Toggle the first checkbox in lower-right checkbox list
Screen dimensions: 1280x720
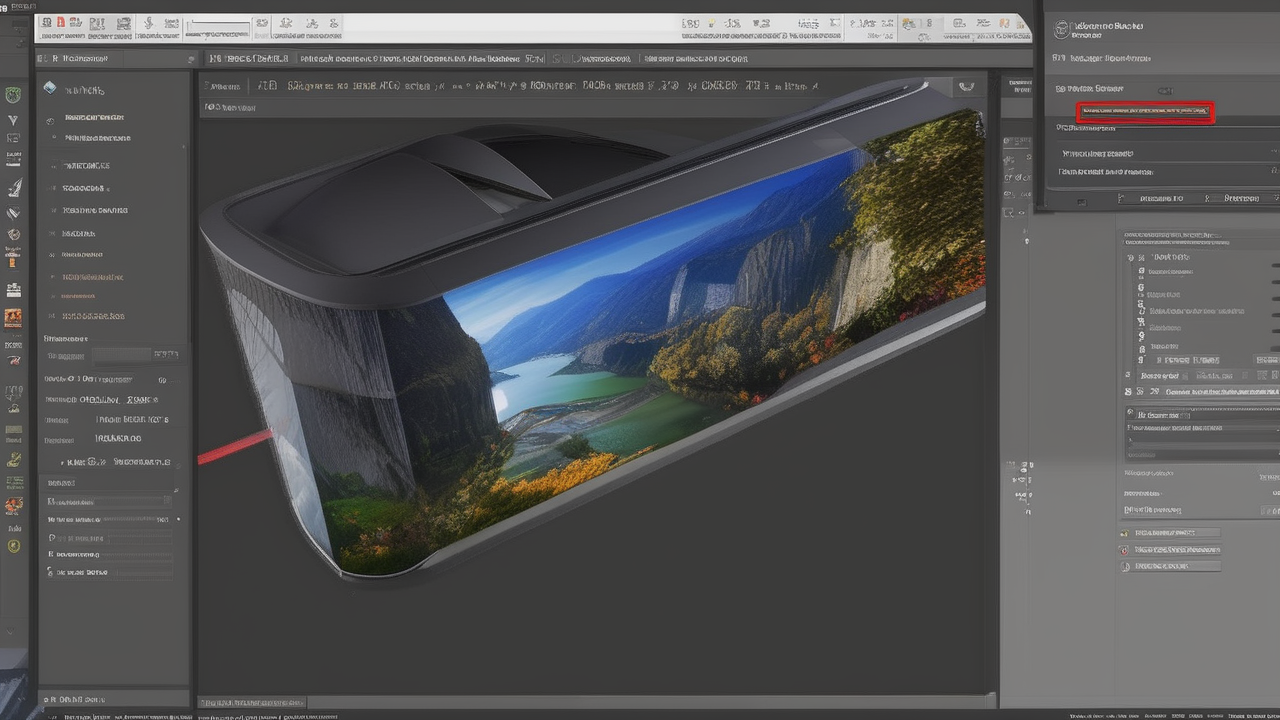coord(1125,533)
